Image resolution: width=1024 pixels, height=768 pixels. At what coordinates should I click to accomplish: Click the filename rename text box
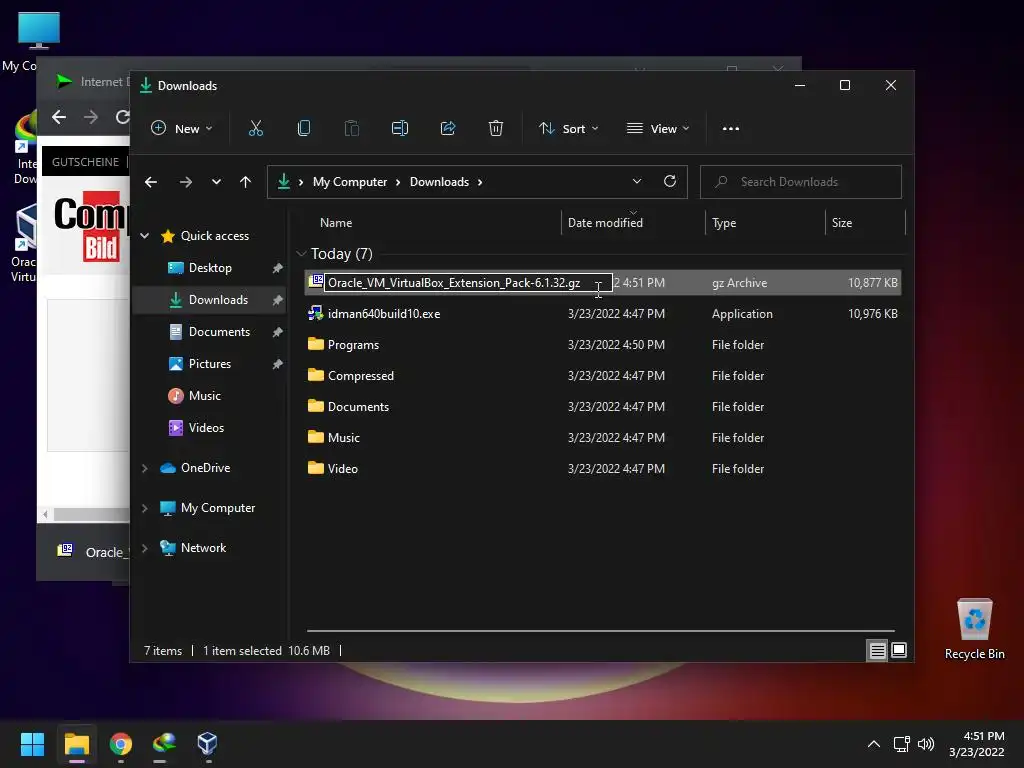(468, 283)
